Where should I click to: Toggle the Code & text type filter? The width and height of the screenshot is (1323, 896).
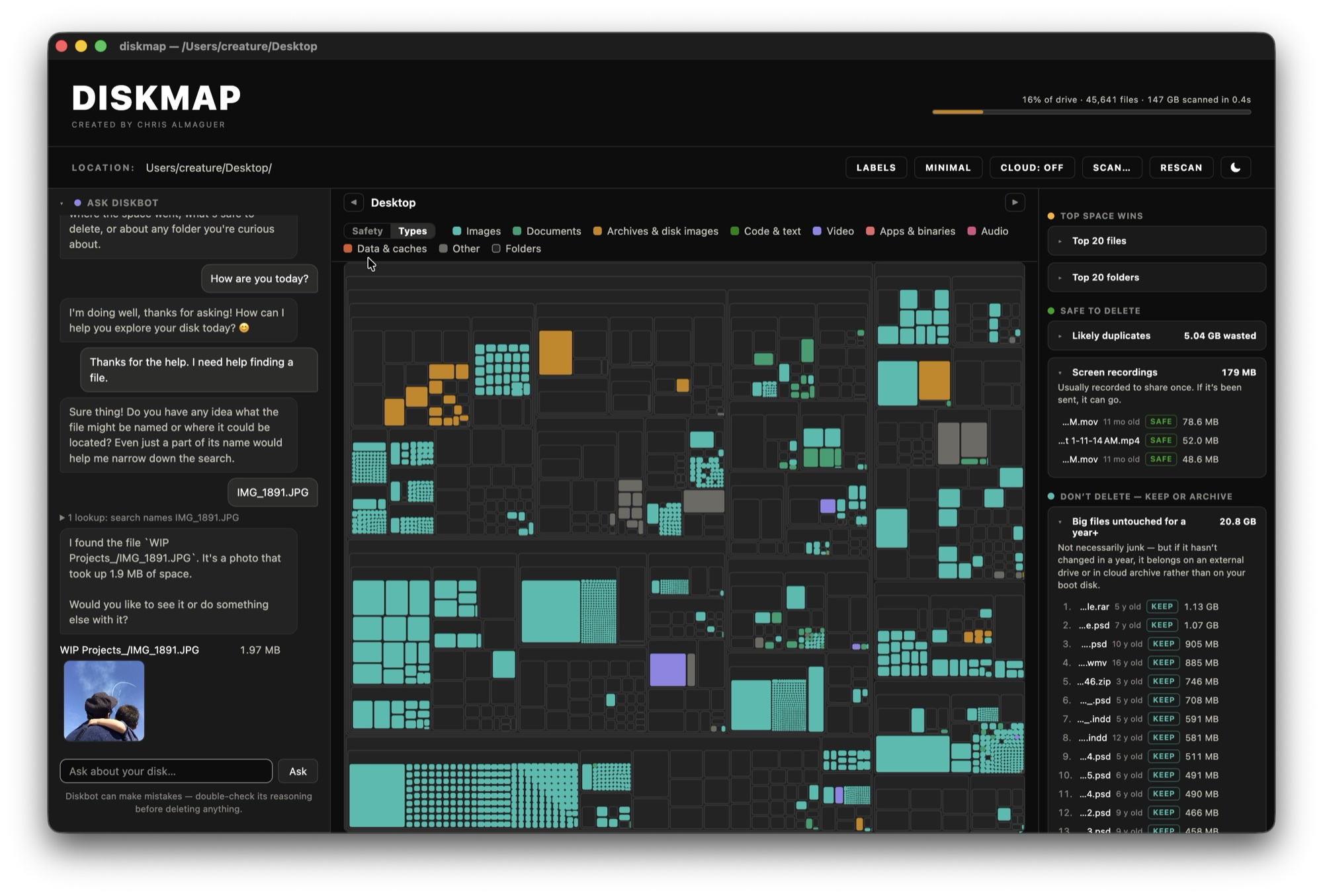[765, 231]
